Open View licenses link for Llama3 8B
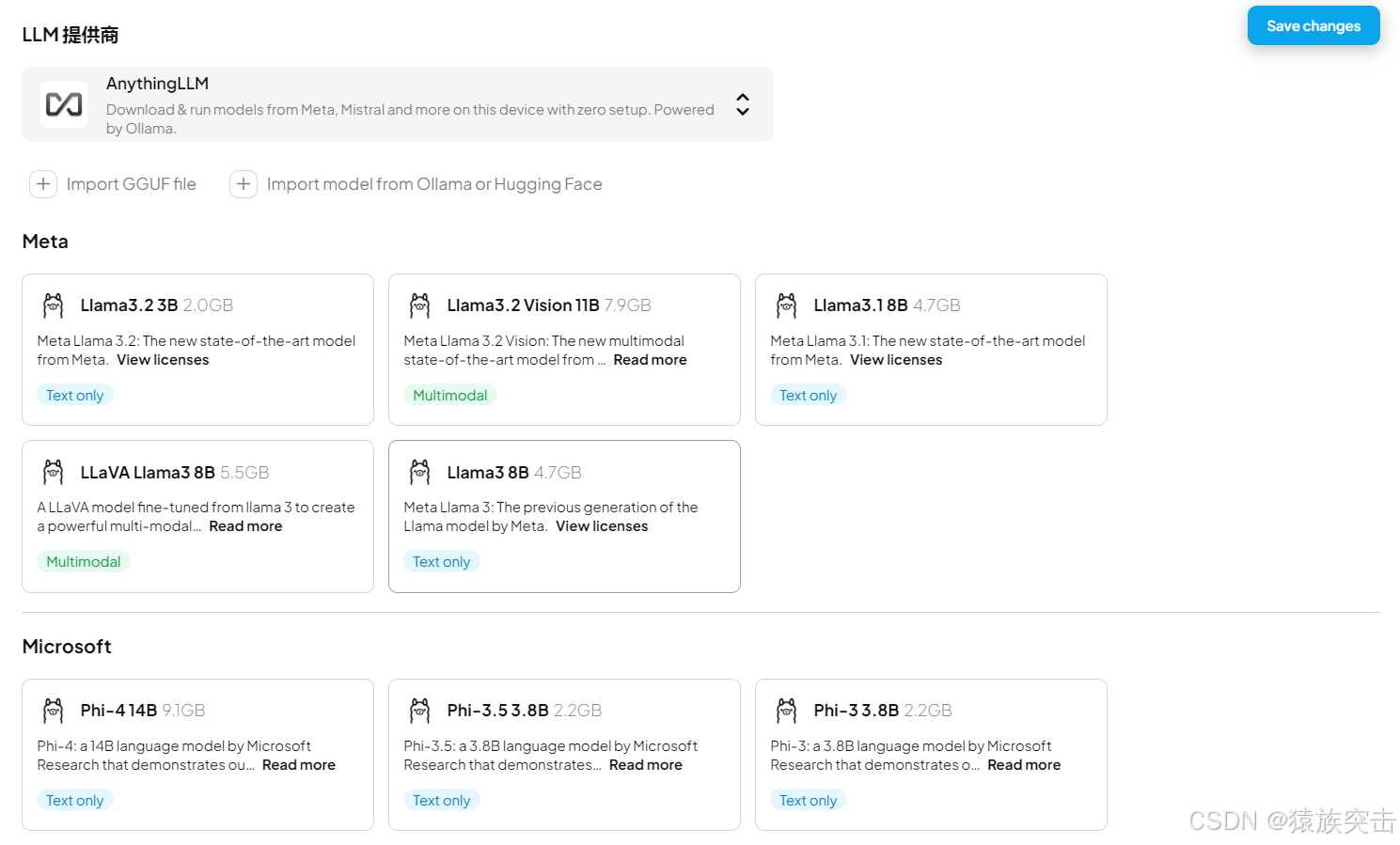Viewport: 1400px width, 845px height. point(602,526)
